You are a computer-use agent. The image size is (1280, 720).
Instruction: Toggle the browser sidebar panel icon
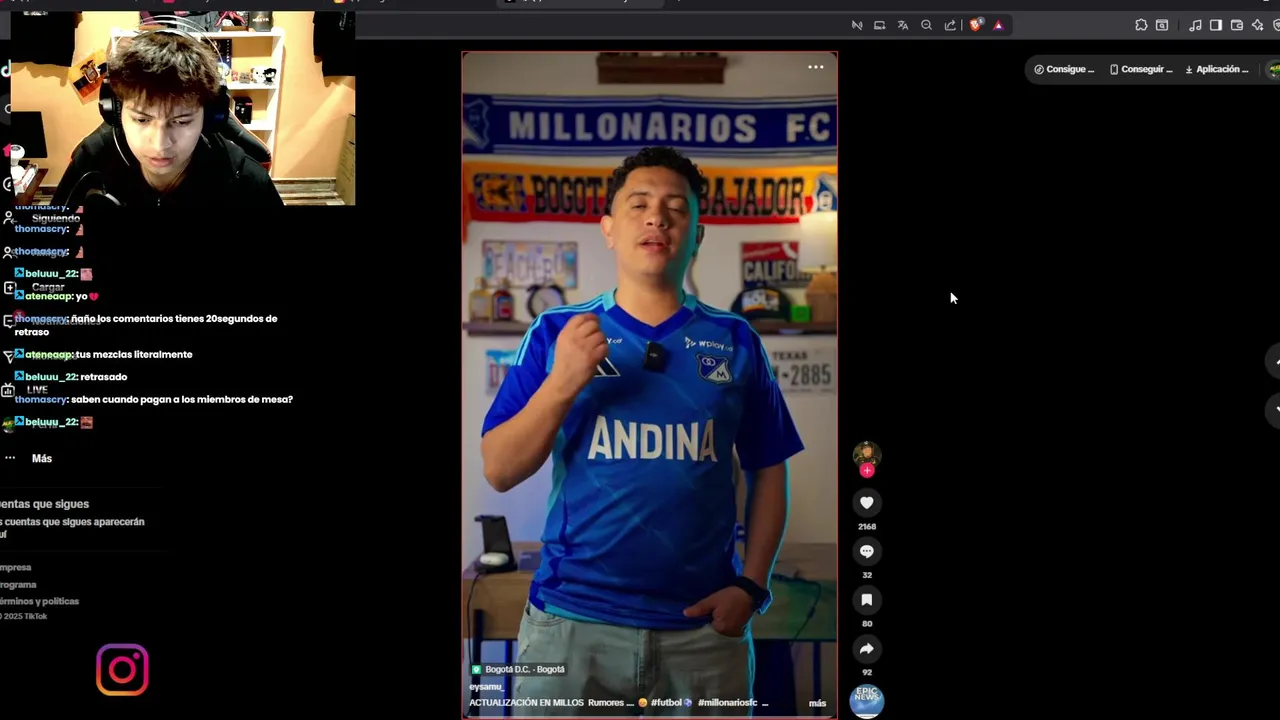tap(1216, 25)
